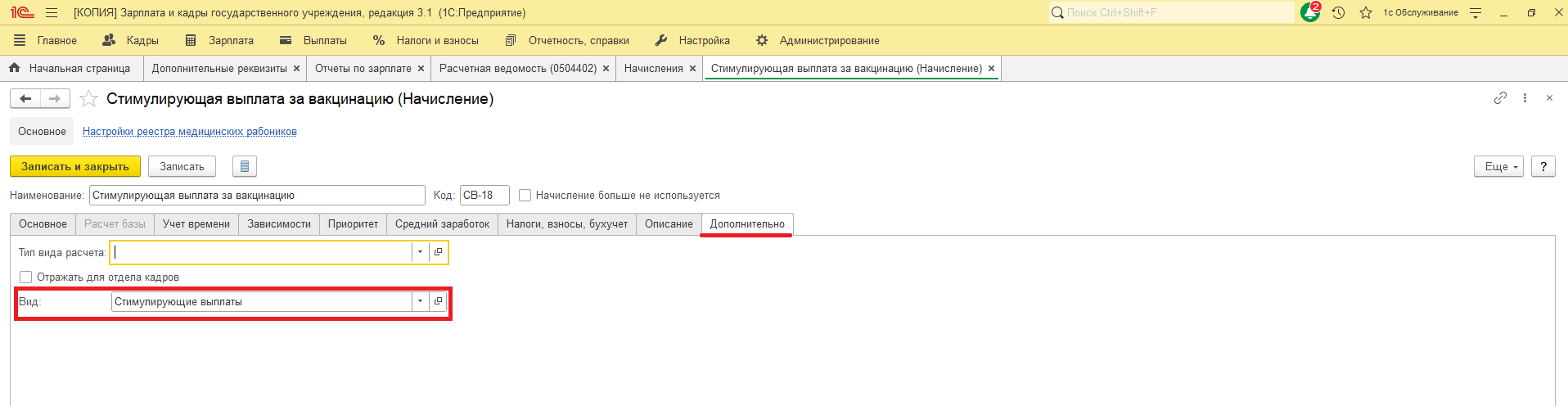Open favorites star in title bar

click(1366, 13)
